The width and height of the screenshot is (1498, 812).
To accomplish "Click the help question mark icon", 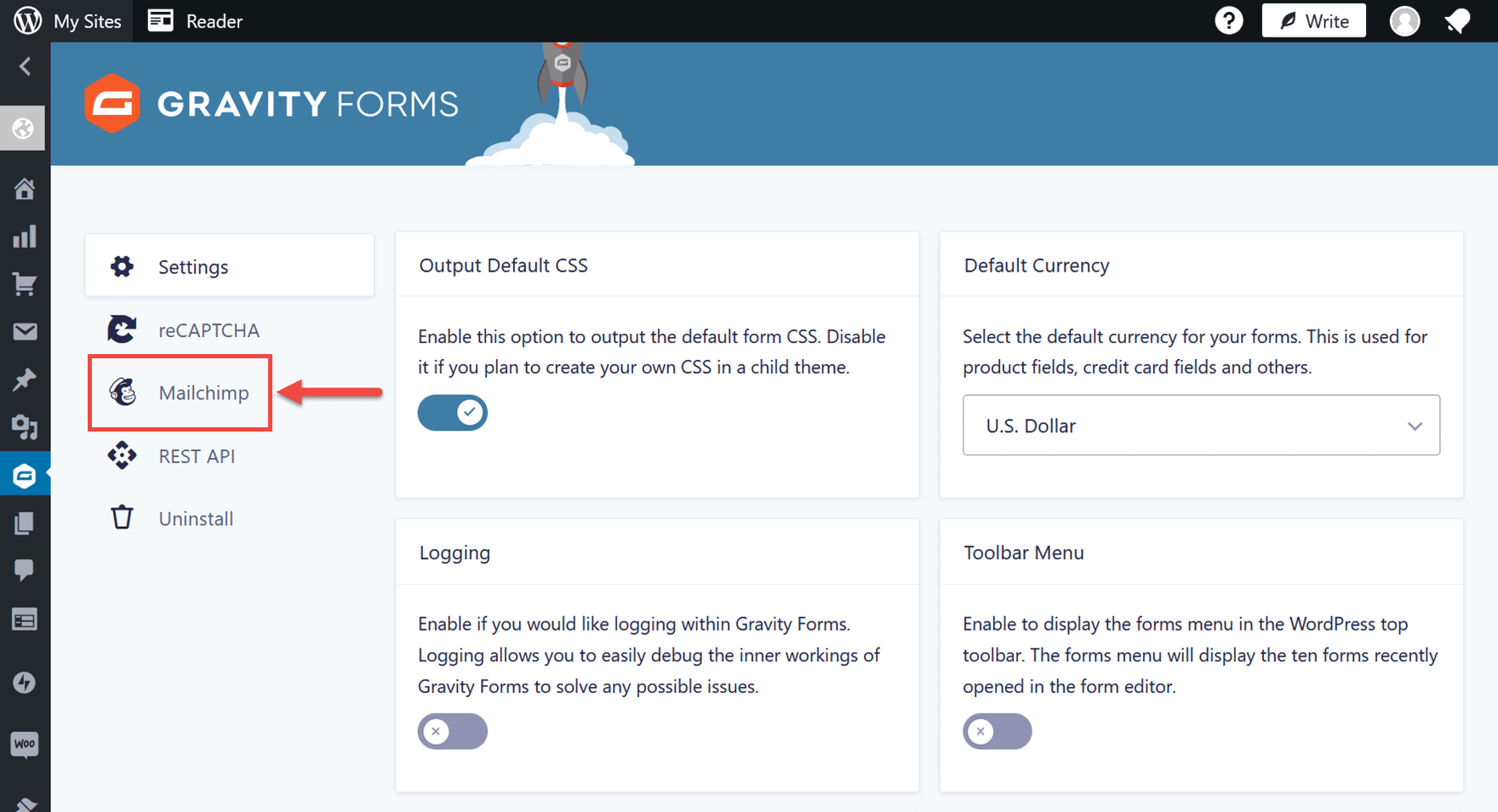I will 1228,20.
